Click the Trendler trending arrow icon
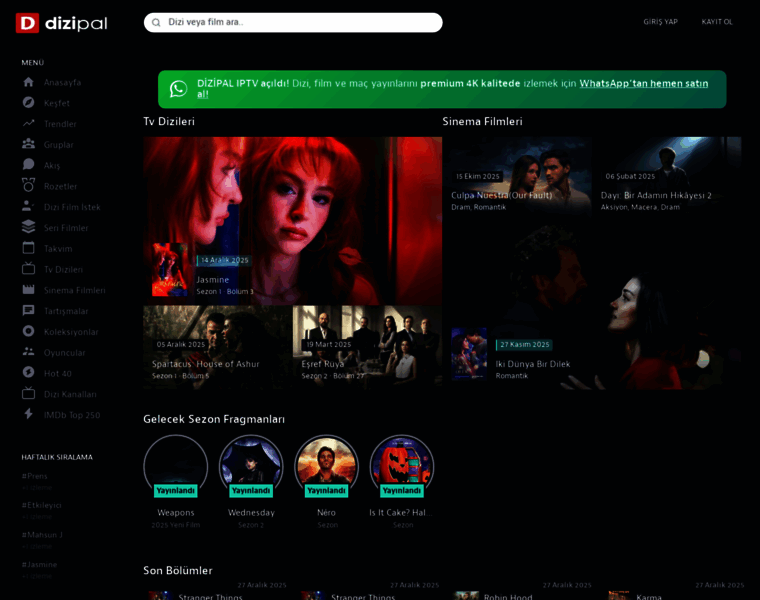This screenshot has width=760, height=600. click(28, 124)
